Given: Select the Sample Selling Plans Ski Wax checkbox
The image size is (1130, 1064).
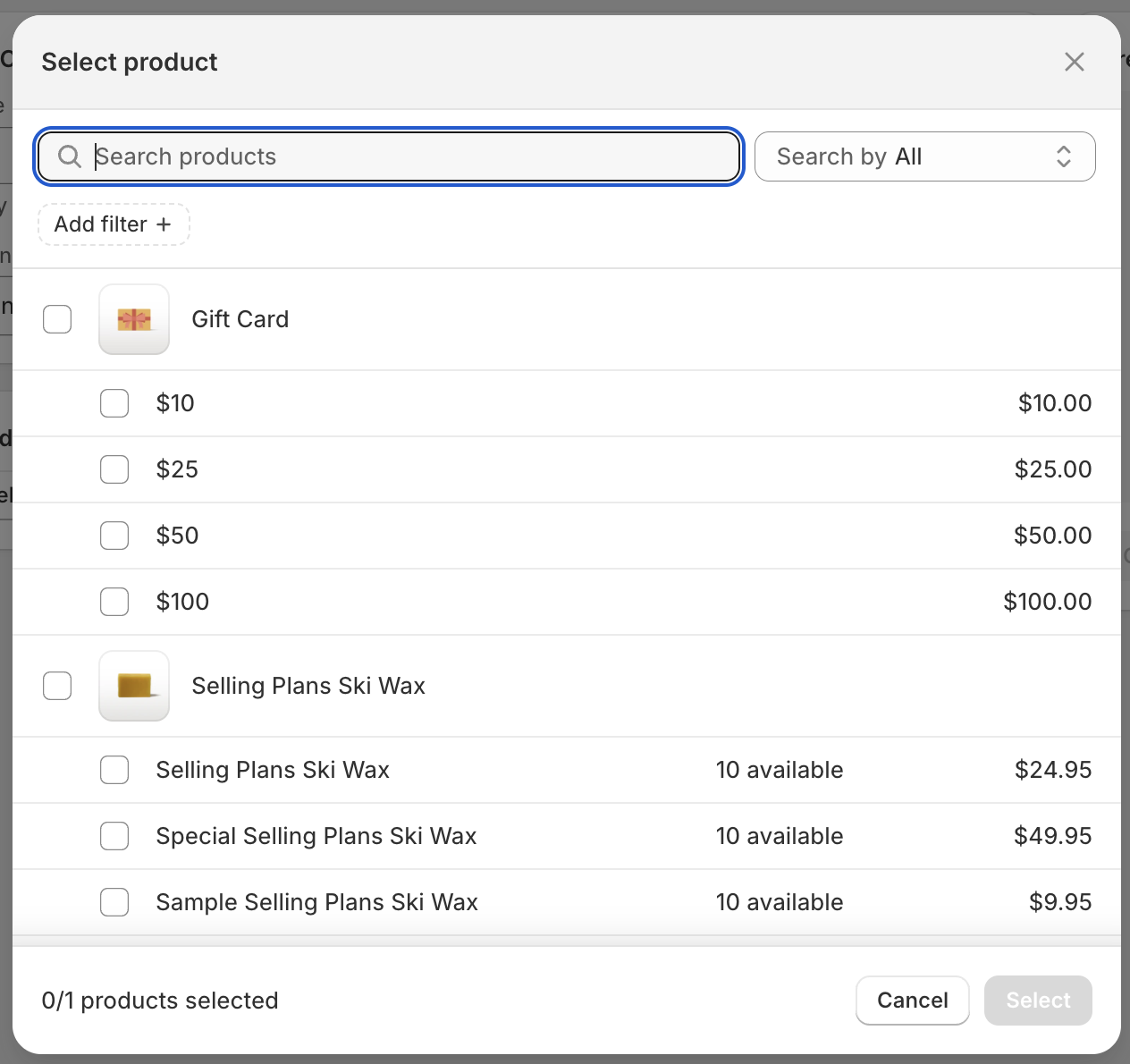Looking at the screenshot, I should click(x=114, y=902).
